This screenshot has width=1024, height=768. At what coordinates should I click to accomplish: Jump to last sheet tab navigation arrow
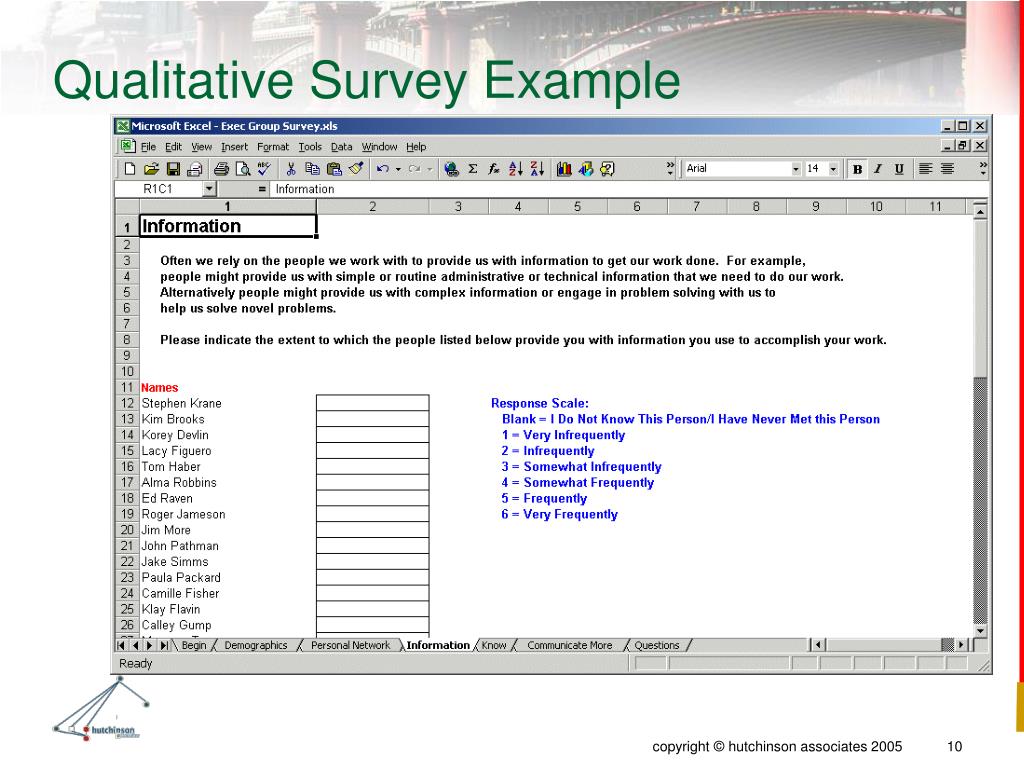click(x=165, y=645)
